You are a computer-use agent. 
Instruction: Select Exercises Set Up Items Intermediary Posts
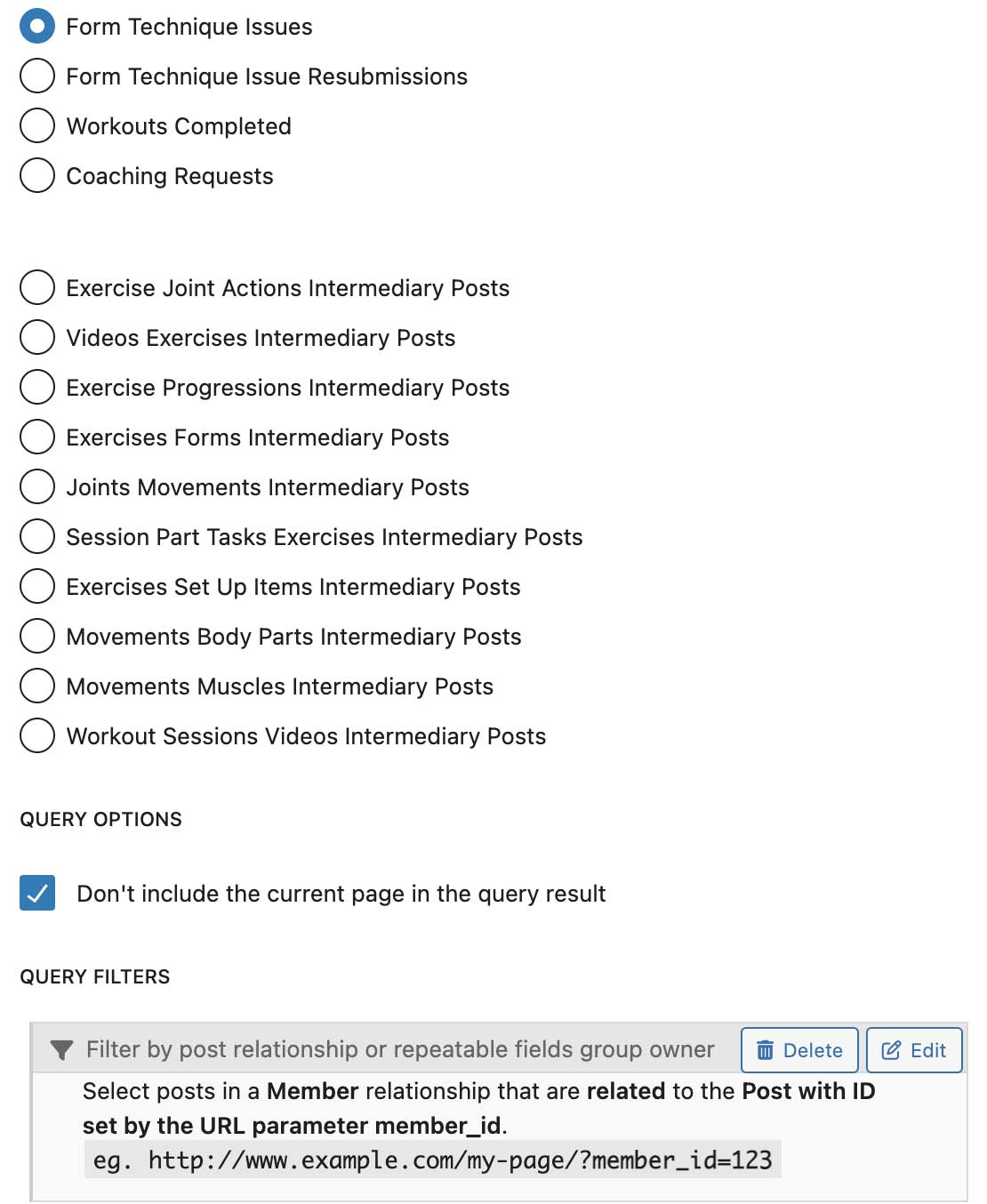click(37, 587)
